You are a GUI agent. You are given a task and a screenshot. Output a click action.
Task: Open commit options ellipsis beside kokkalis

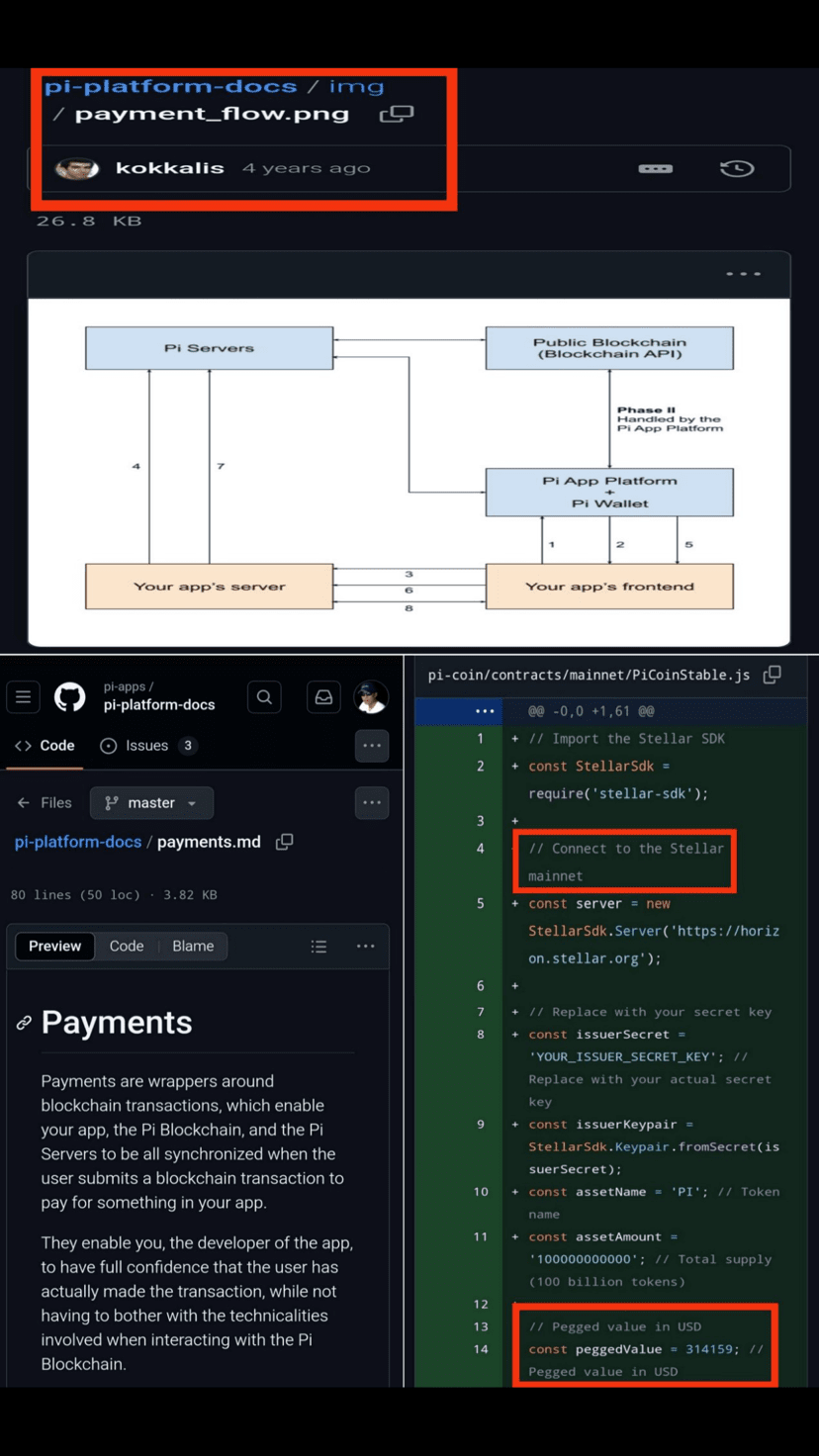pos(655,169)
